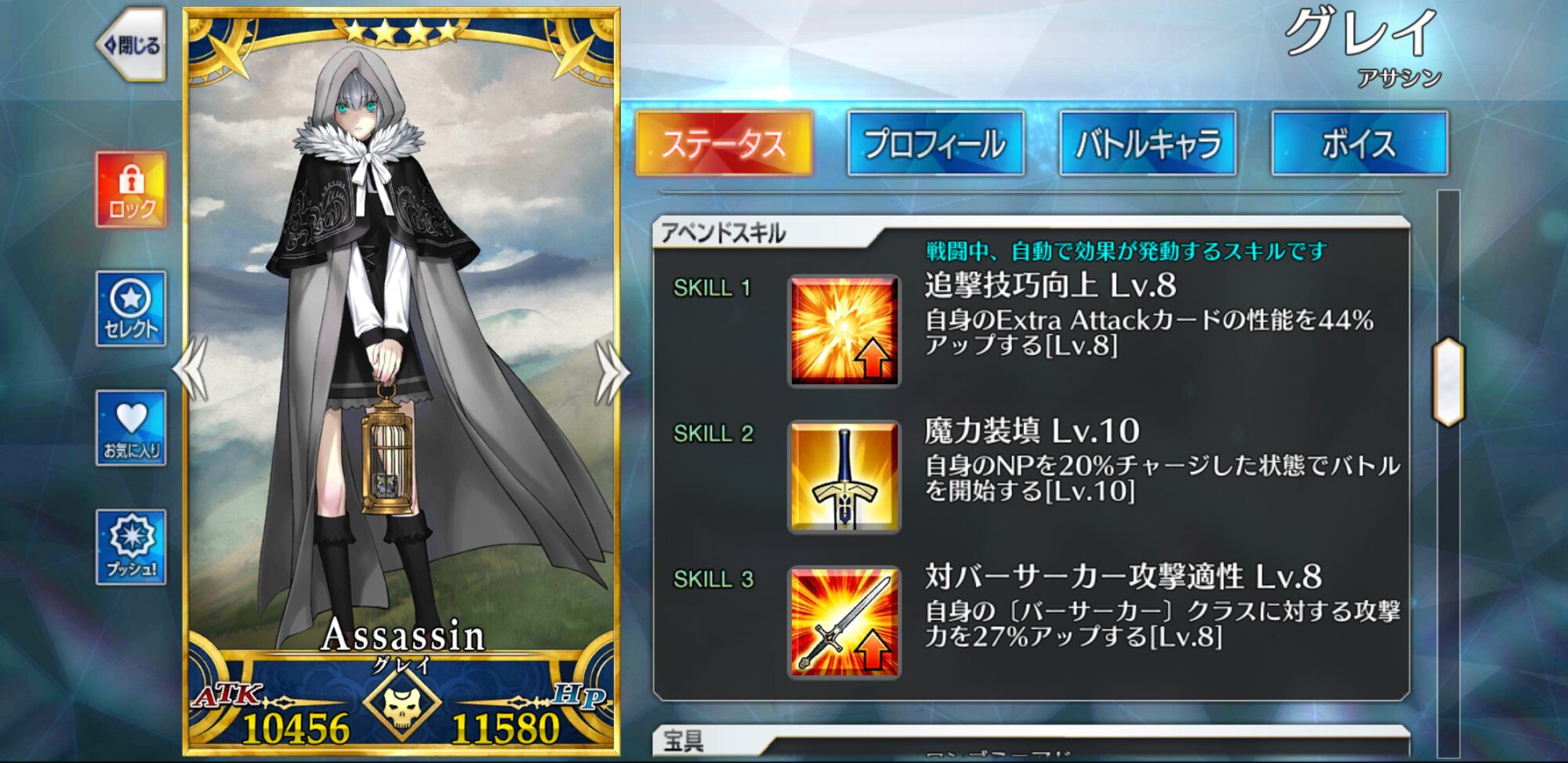Click the 閉じる close button
Screen dimensions: 1568x763
coord(132,45)
